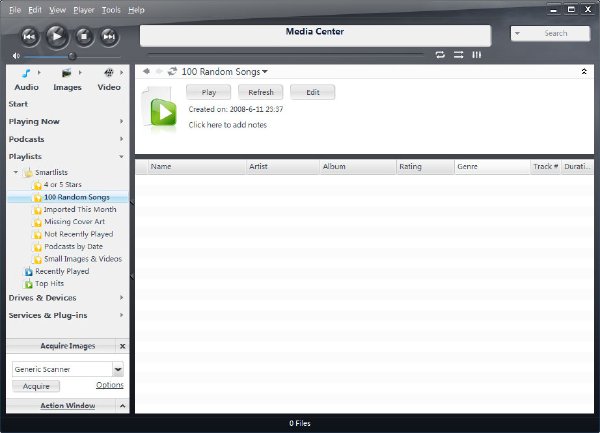The height and width of the screenshot is (433, 600).
Task: Open the search options dropdown arrow
Action: (517, 34)
